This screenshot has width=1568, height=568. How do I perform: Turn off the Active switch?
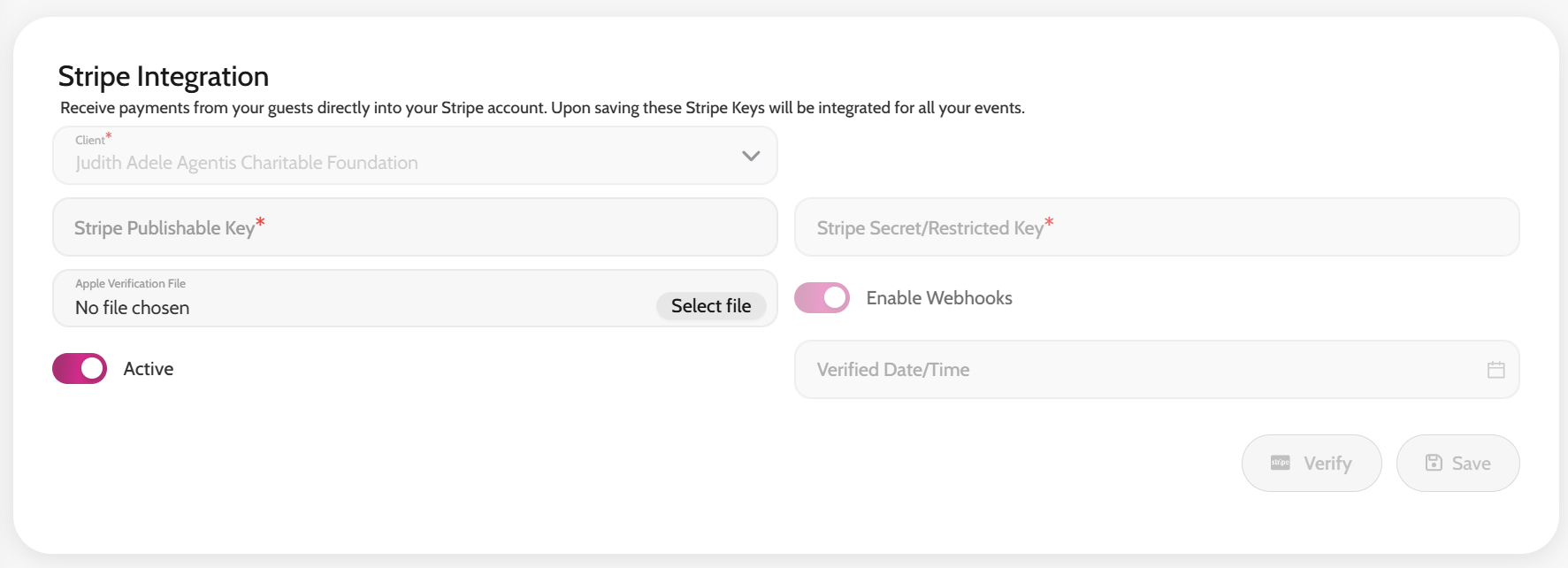(x=80, y=369)
